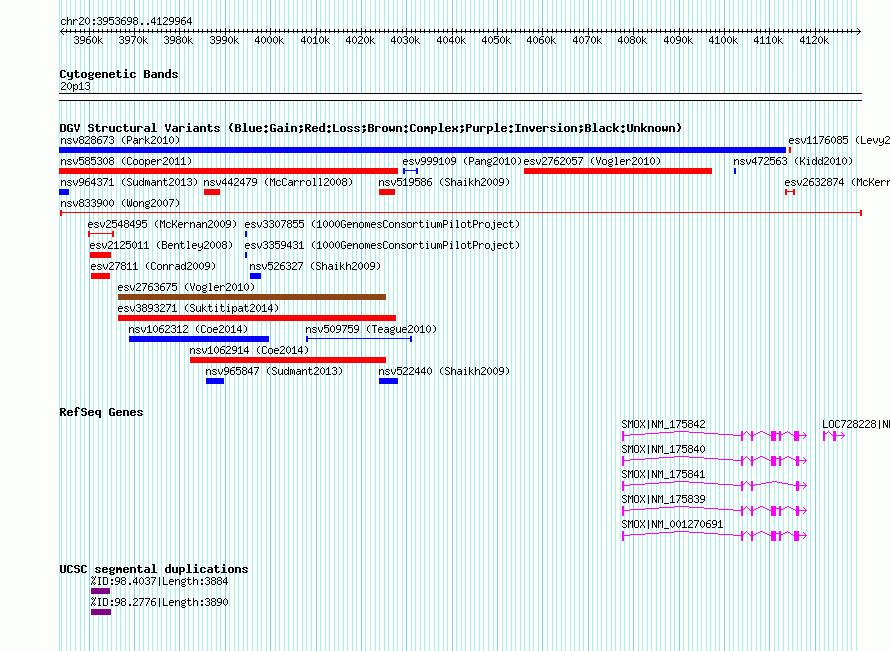Click the esv999109 (Pang2010) blue marker

click(410, 171)
